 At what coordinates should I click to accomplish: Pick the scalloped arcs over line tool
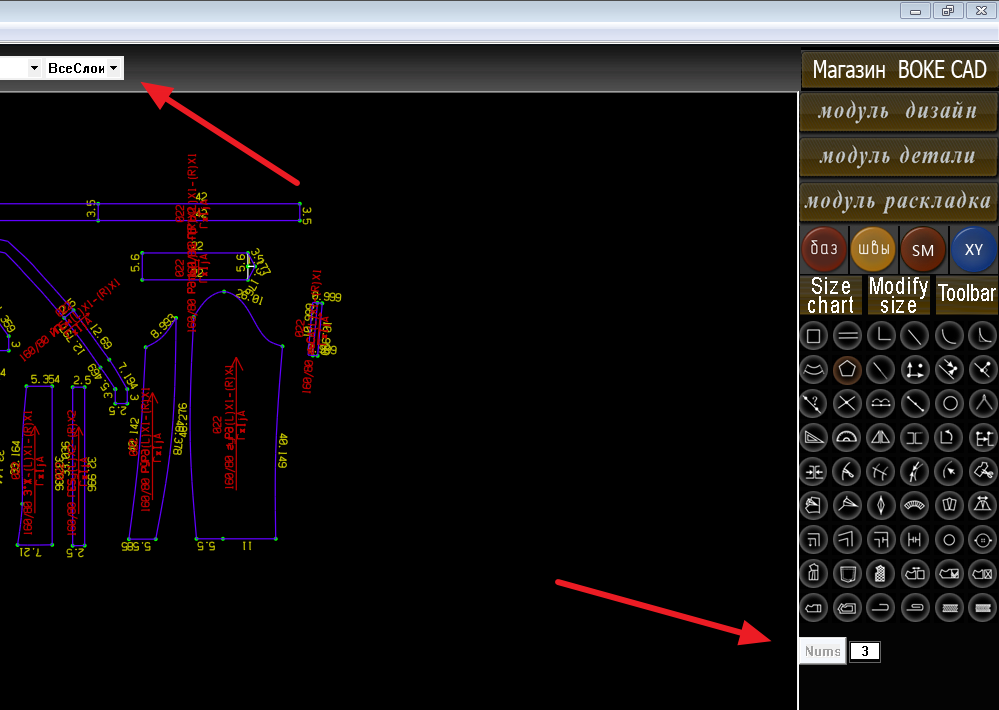click(882, 403)
